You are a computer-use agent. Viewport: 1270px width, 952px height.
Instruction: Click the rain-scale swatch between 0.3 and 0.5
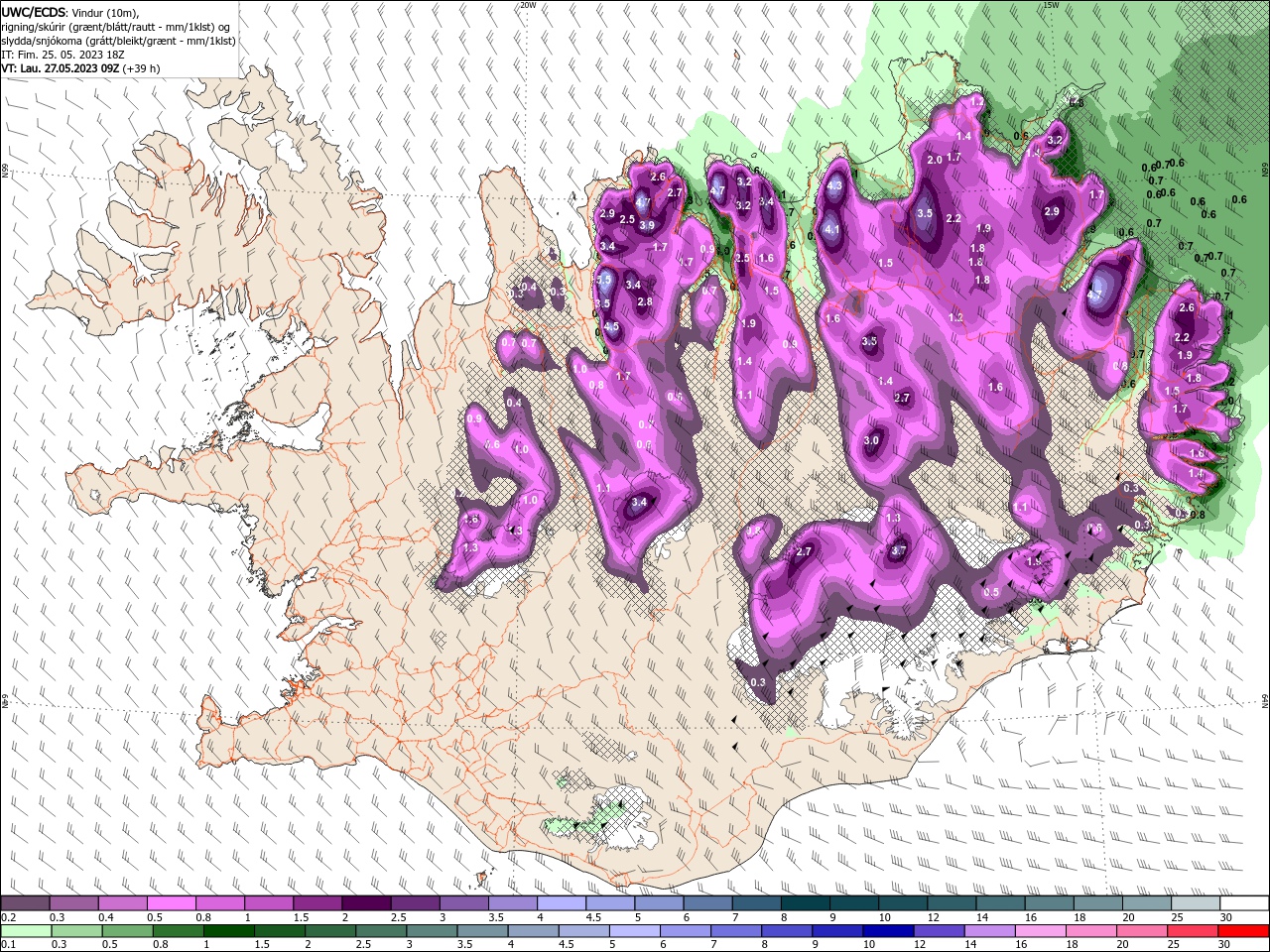[76, 931]
